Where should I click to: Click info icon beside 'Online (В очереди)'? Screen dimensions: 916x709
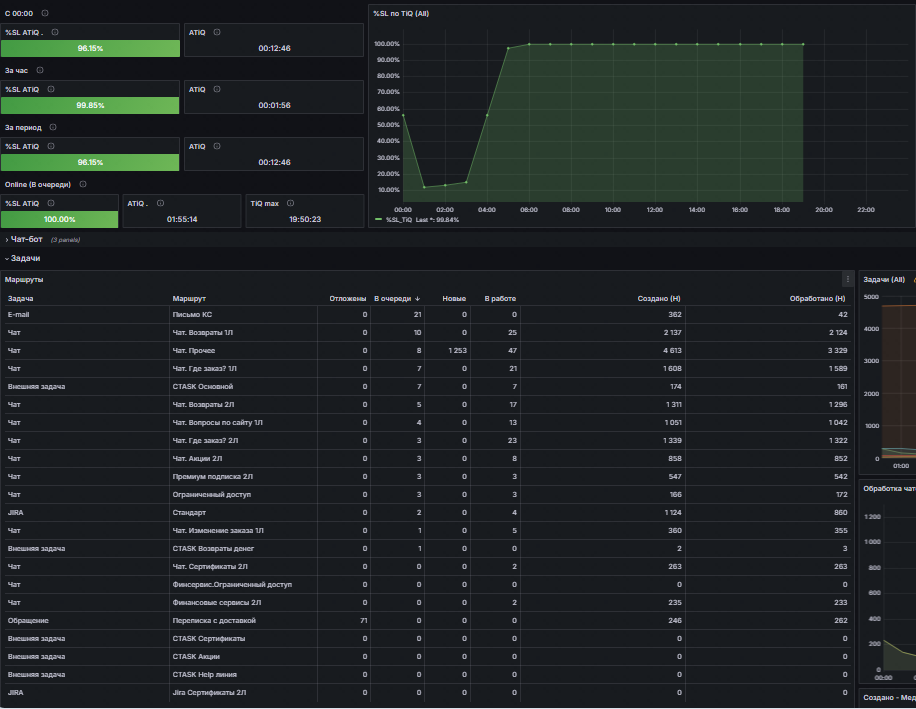pos(83,184)
